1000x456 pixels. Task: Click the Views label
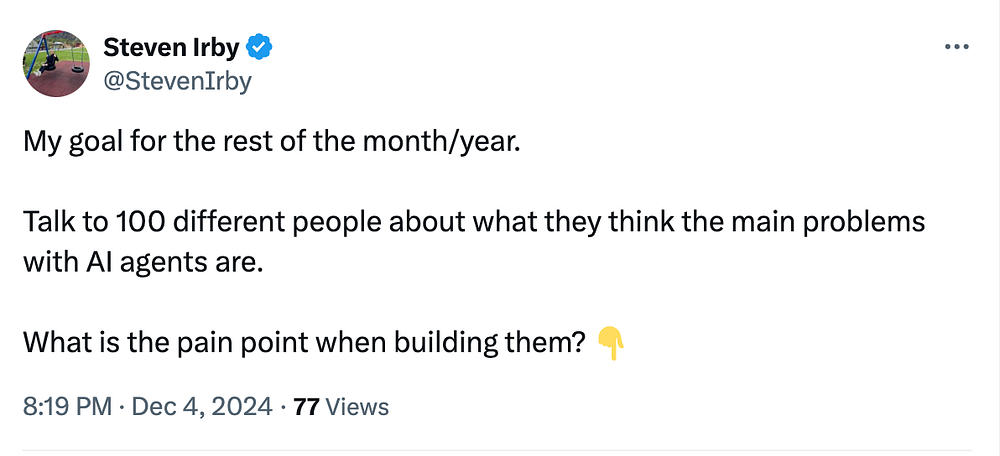coord(357,407)
